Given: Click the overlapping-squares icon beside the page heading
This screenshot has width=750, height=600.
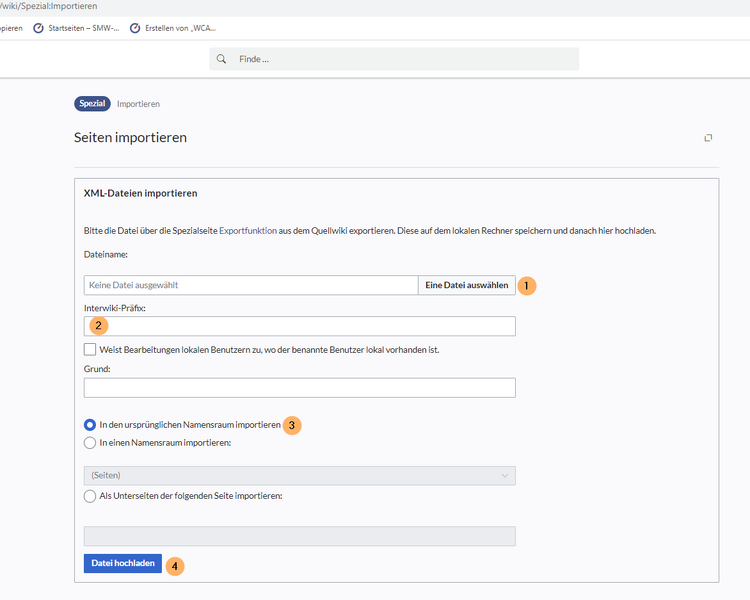Looking at the screenshot, I should pyautogui.click(x=708, y=138).
